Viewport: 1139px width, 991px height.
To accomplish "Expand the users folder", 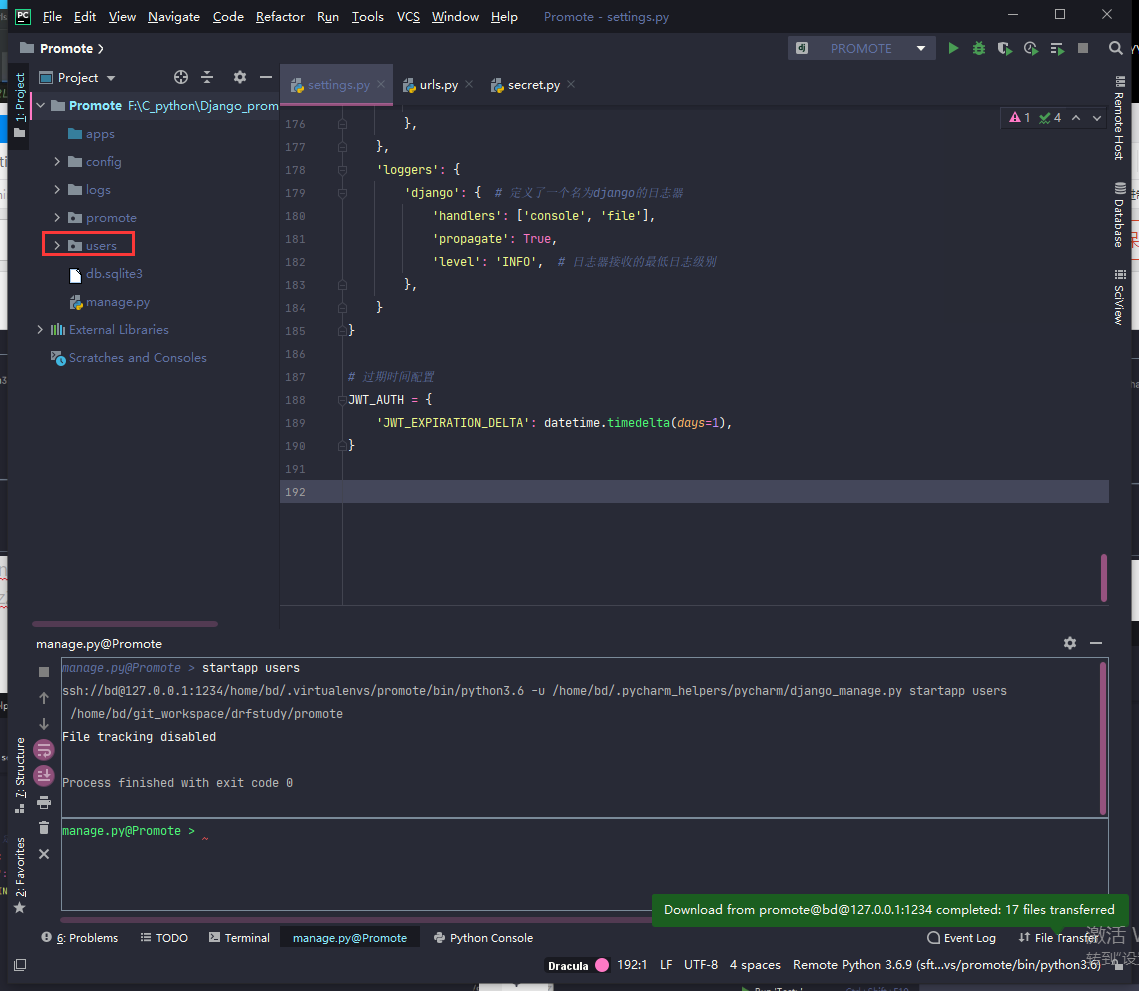I will [x=57, y=246].
